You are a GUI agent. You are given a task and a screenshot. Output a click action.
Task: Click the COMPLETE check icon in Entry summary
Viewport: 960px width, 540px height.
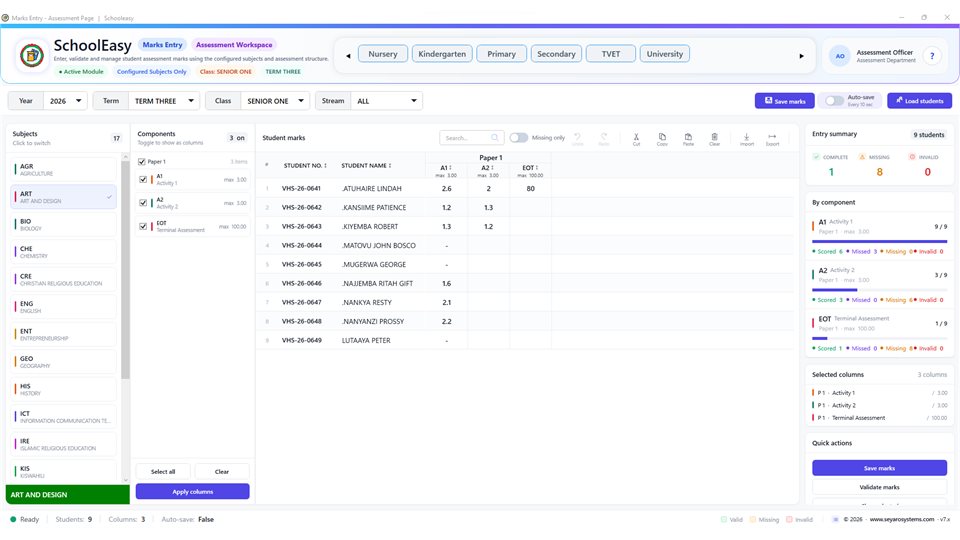pos(816,157)
